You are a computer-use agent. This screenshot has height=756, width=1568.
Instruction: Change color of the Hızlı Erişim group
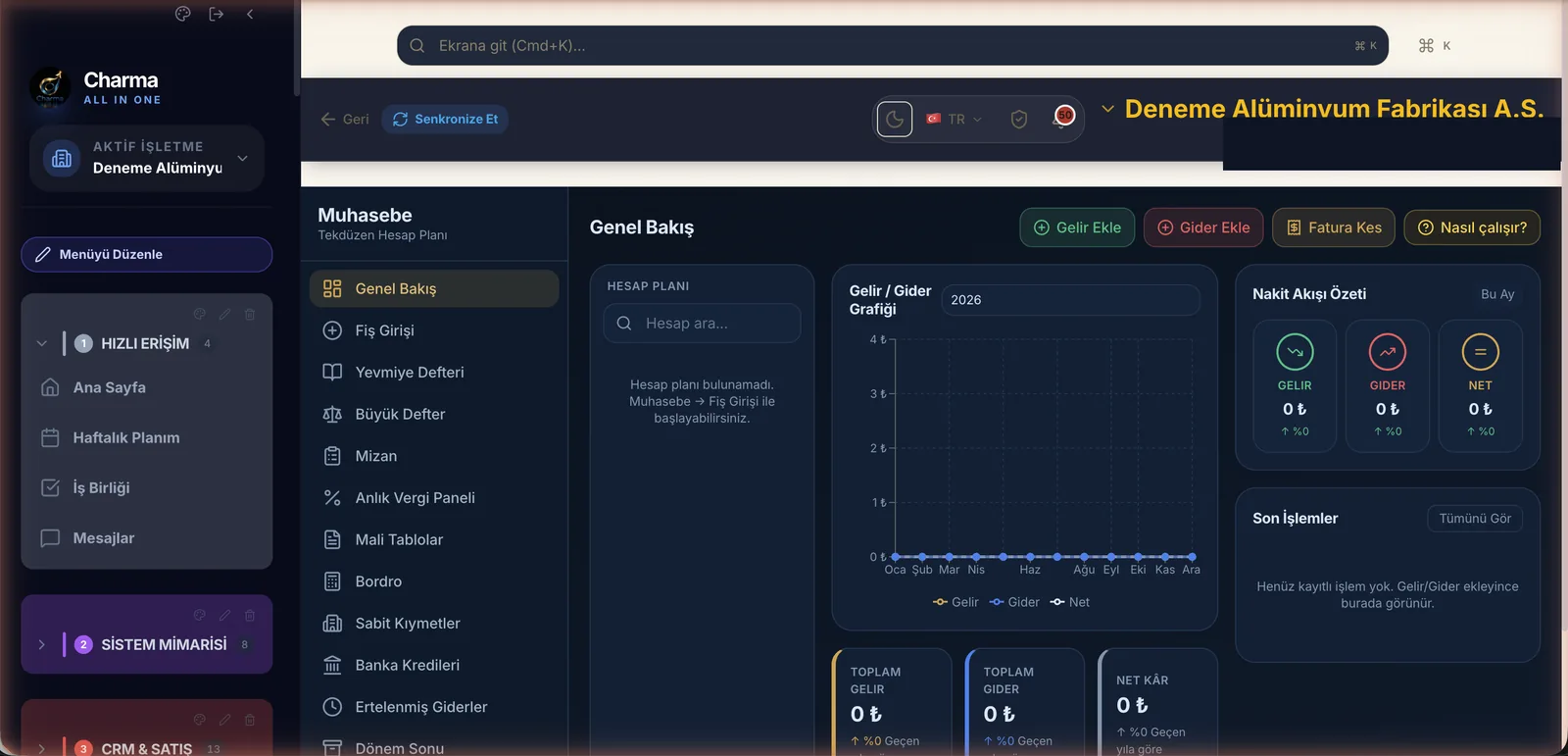click(x=199, y=314)
